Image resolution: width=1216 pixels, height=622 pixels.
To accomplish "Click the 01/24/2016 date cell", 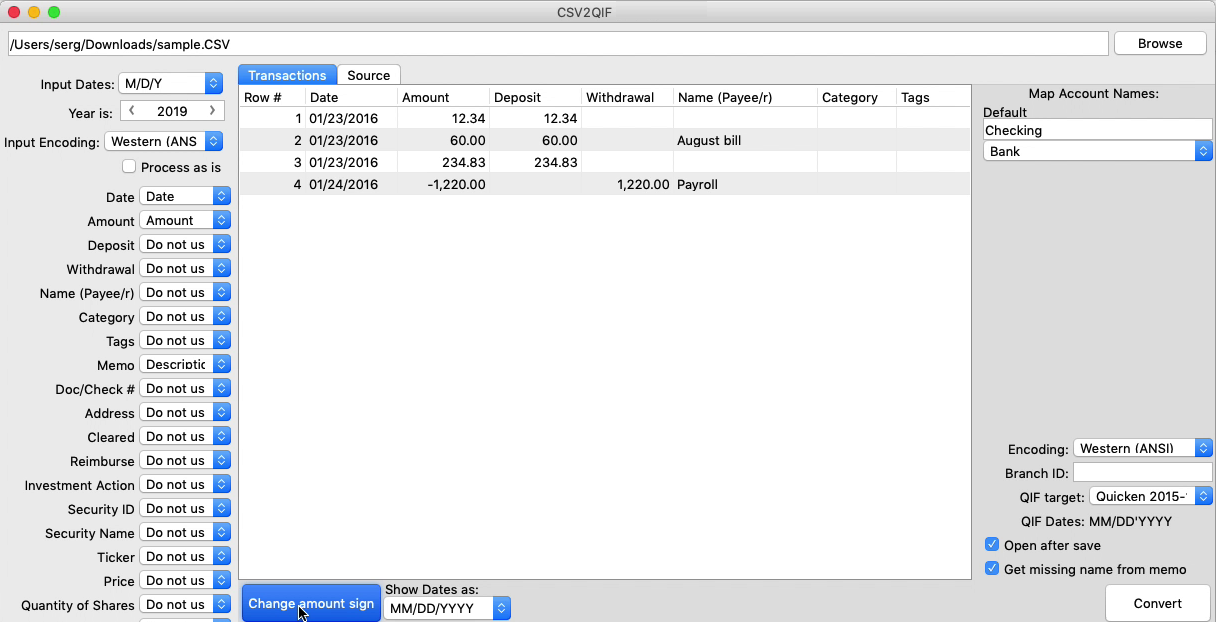I will coord(351,185).
